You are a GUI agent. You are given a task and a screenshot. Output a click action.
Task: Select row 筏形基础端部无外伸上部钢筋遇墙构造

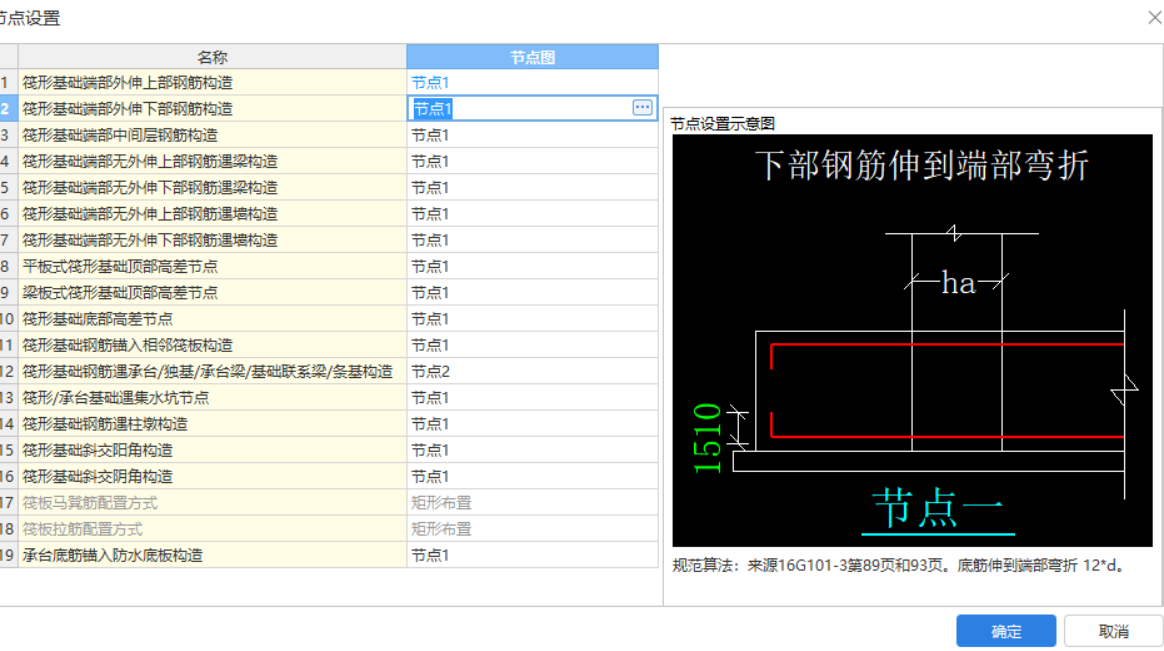tap(212, 214)
